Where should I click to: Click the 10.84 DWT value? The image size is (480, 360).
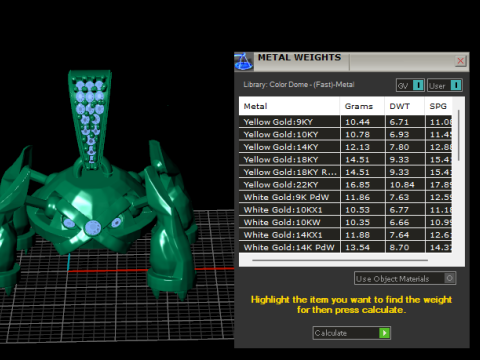[402, 185]
